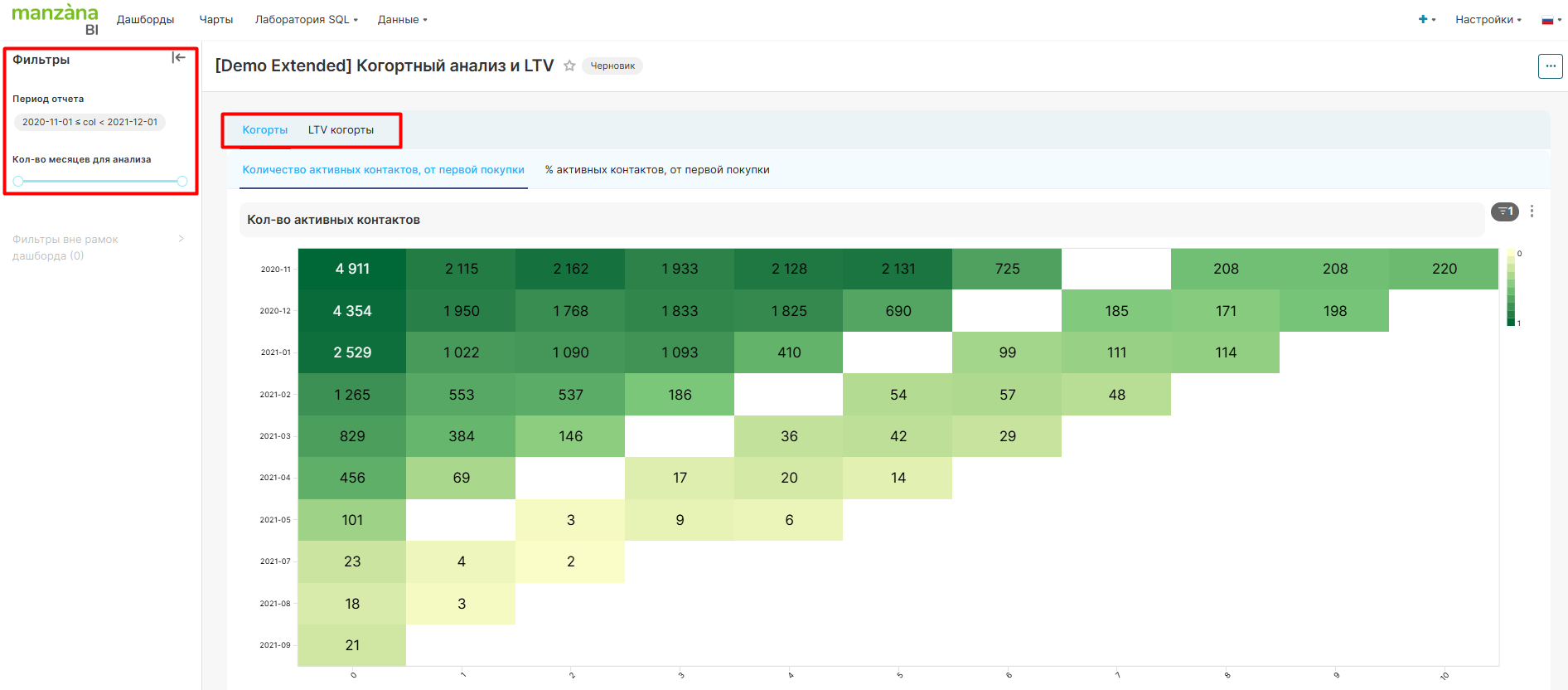The width and height of the screenshot is (1568, 690).
Task: Open the Когорты tab
Action: coord(264,130)
